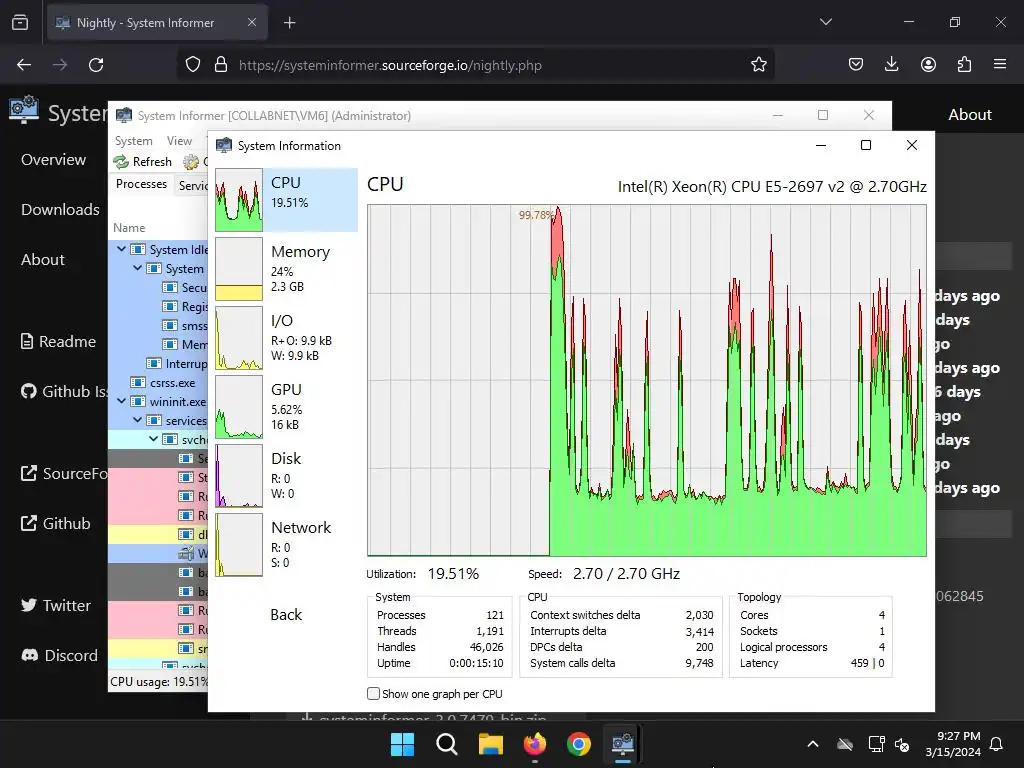Click the muted volume tray icon
Screen dimensions: 1024x768
click(x=902, y=744)
